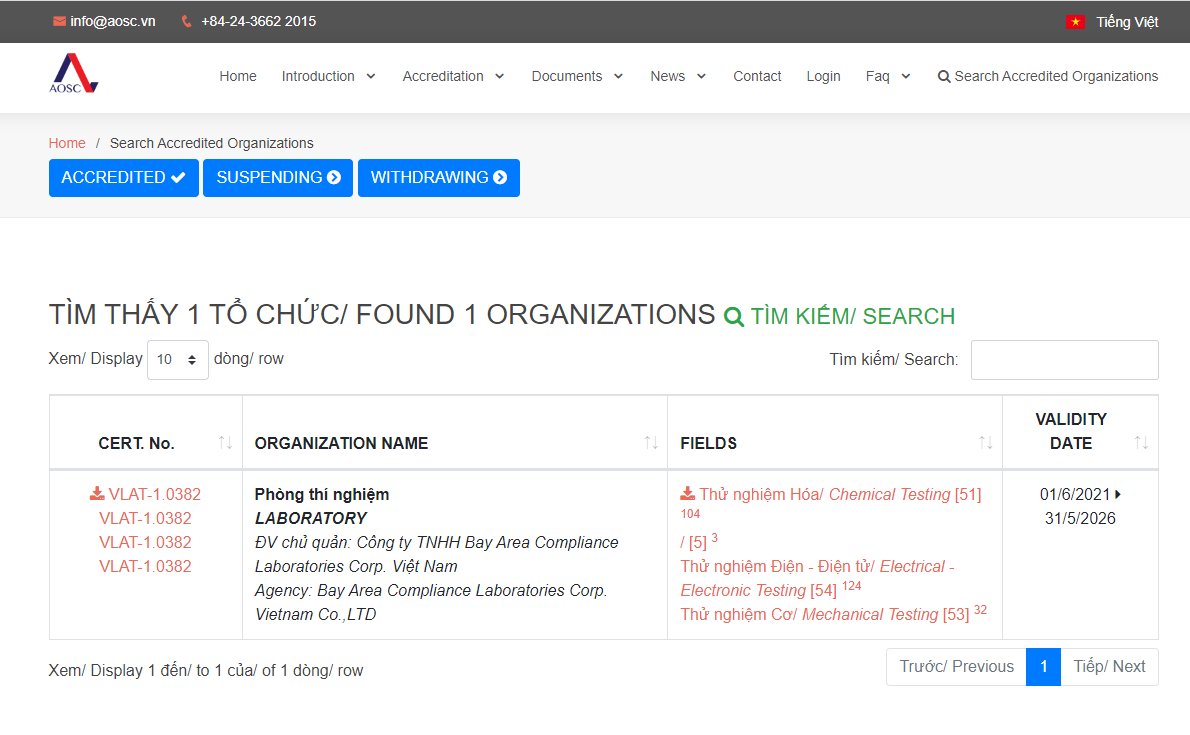Click the AOSC logo
This screenshot has width=1190, height=735.
point(74,74)
